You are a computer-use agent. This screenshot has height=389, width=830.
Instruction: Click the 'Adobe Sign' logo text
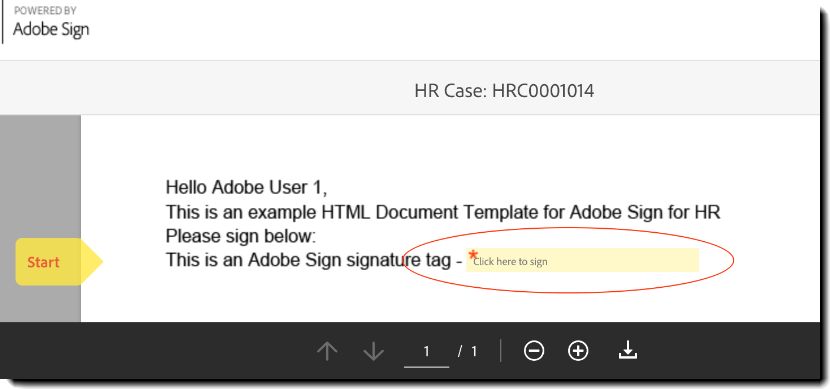(51, 30)
